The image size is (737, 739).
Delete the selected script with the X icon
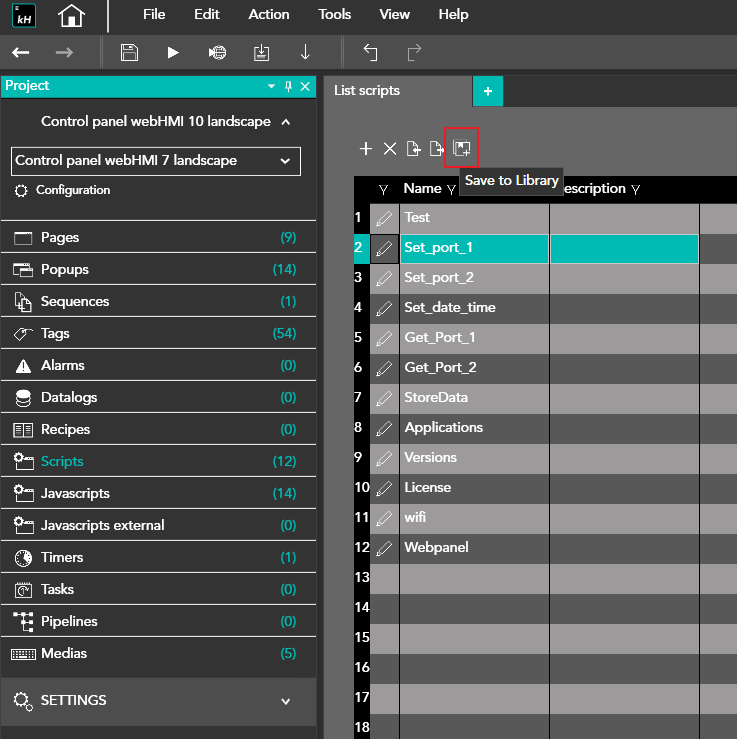pyautogui.click(x=390, y=149)
